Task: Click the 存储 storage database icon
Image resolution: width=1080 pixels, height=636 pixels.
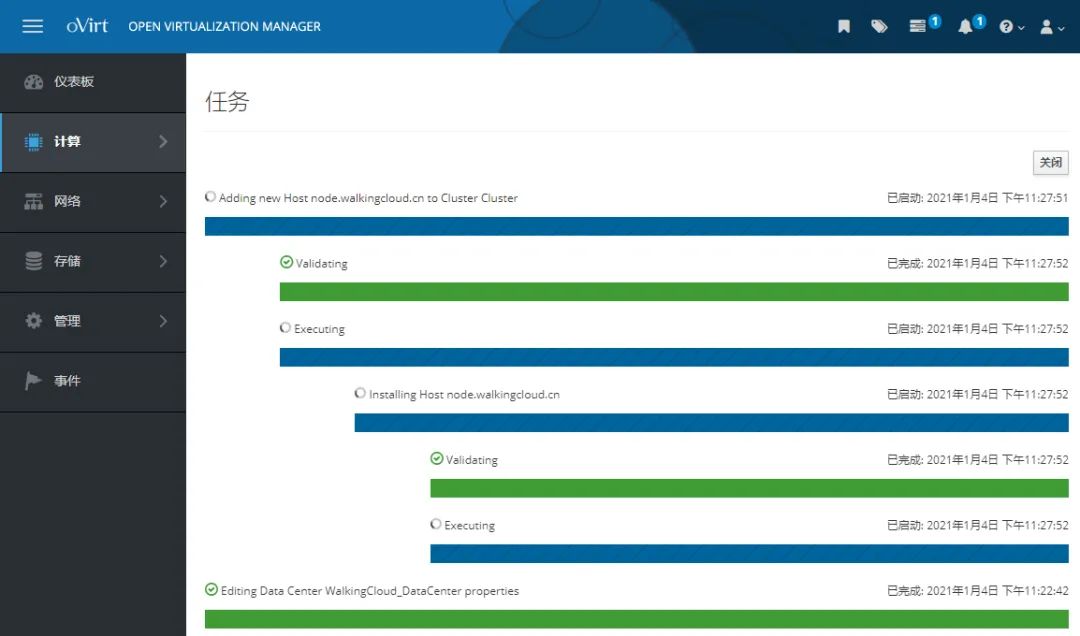Action: tap(33, 261)
